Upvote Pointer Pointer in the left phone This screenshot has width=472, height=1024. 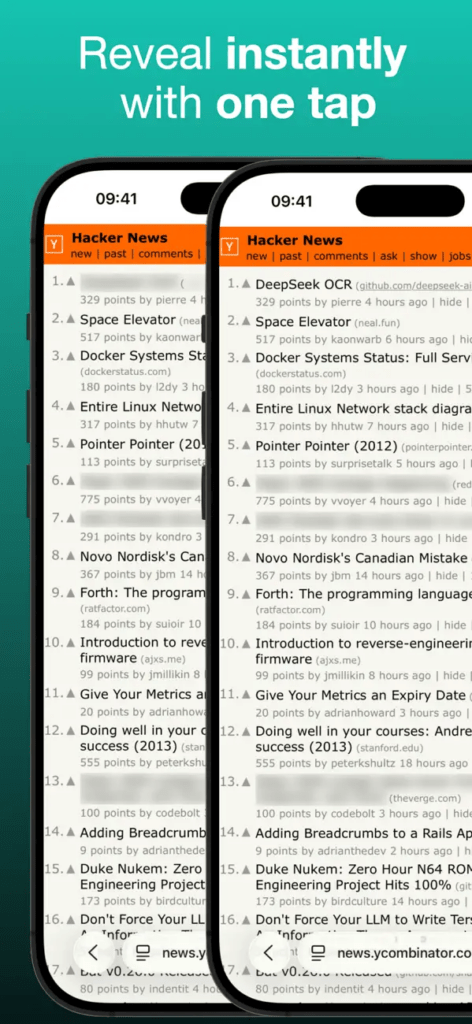[x=71, y=443]
